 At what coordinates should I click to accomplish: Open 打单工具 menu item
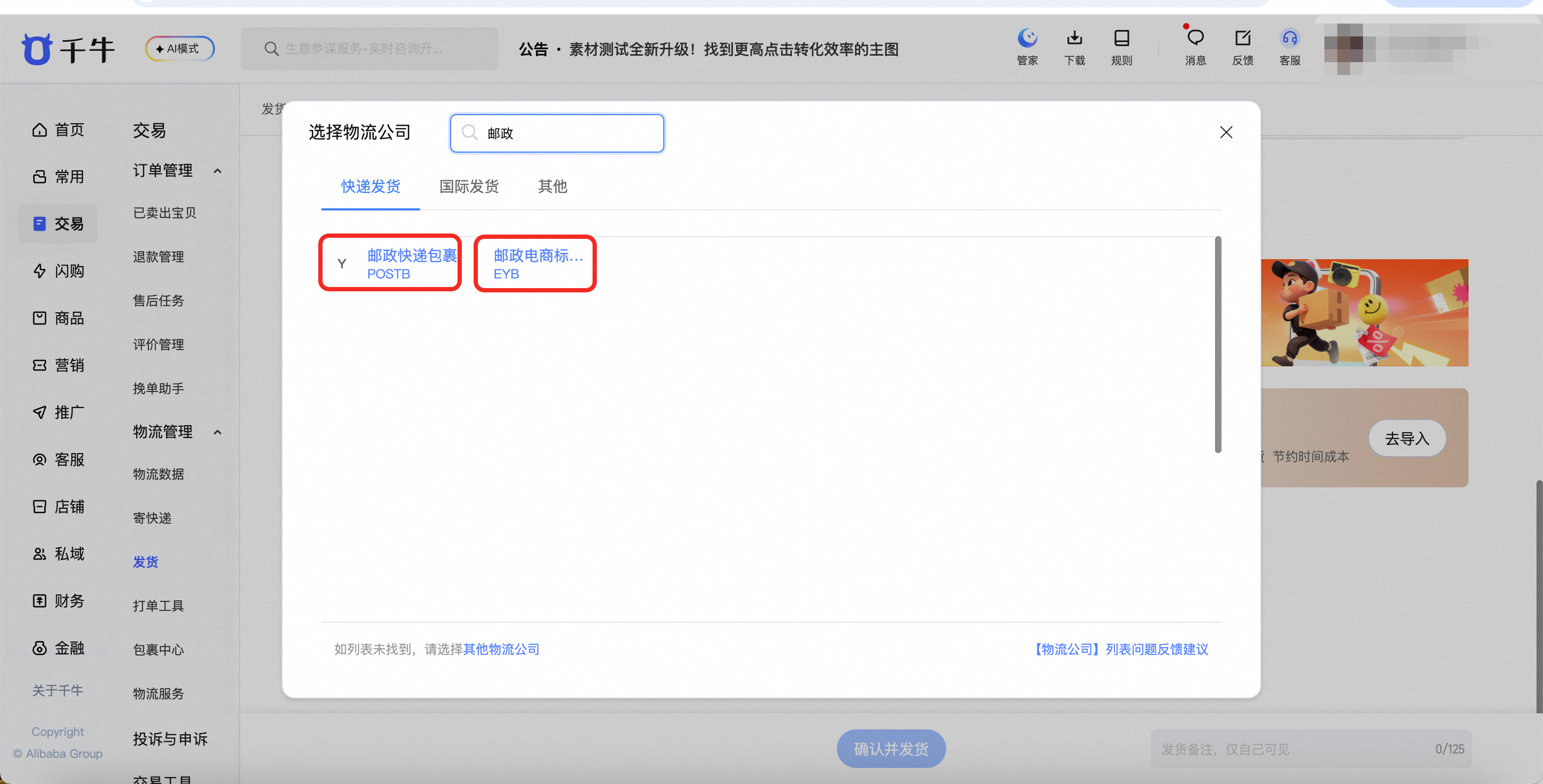(x=159, y=606)
